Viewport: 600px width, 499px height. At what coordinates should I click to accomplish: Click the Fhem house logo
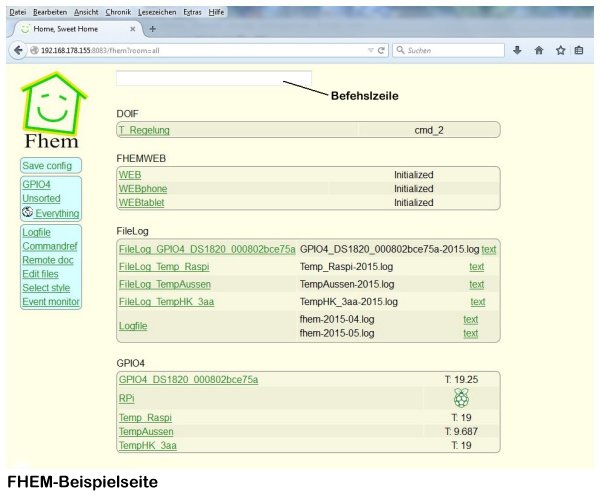(50, 112)
